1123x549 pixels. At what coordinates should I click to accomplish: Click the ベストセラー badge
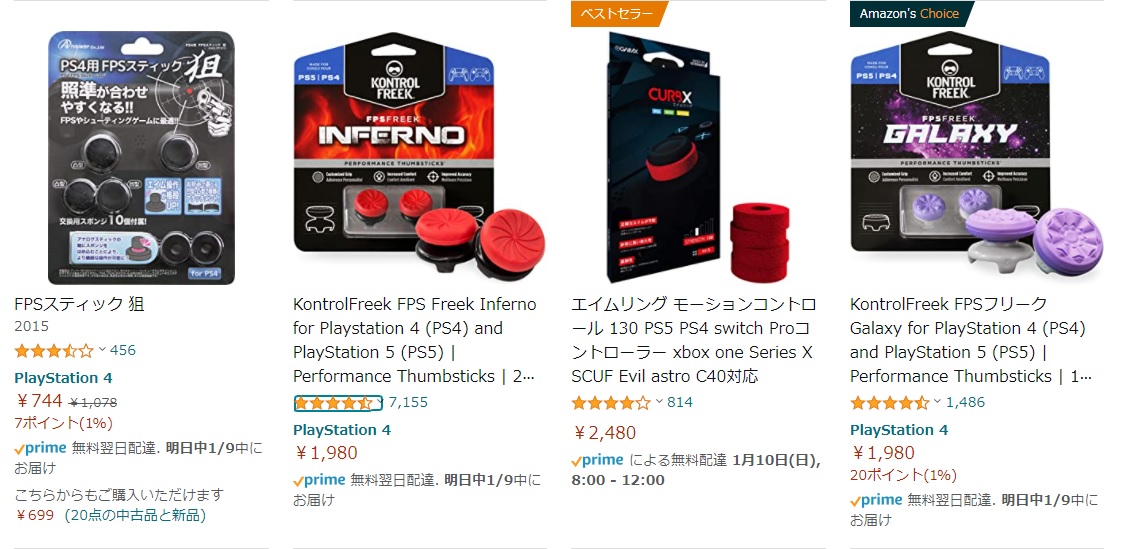[x=617, y=14]
